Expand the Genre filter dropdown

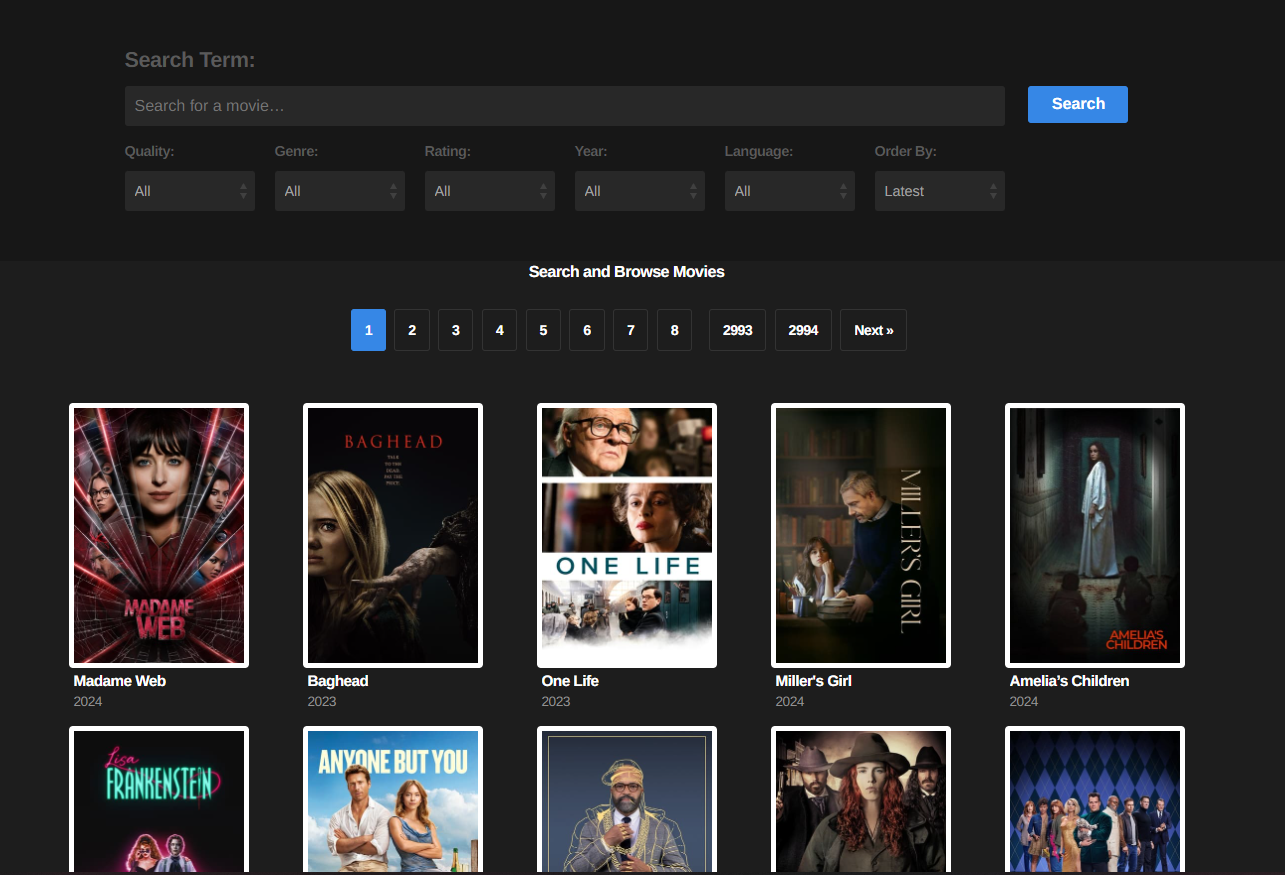coord(340,191)
